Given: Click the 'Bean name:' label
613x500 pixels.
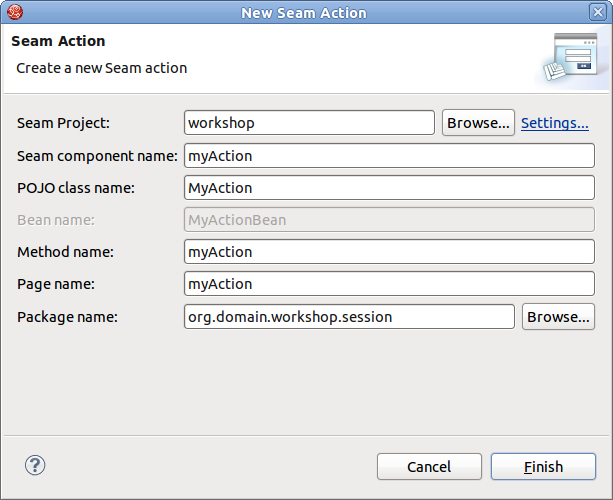Looking at the screenshot, I should 56,220.
